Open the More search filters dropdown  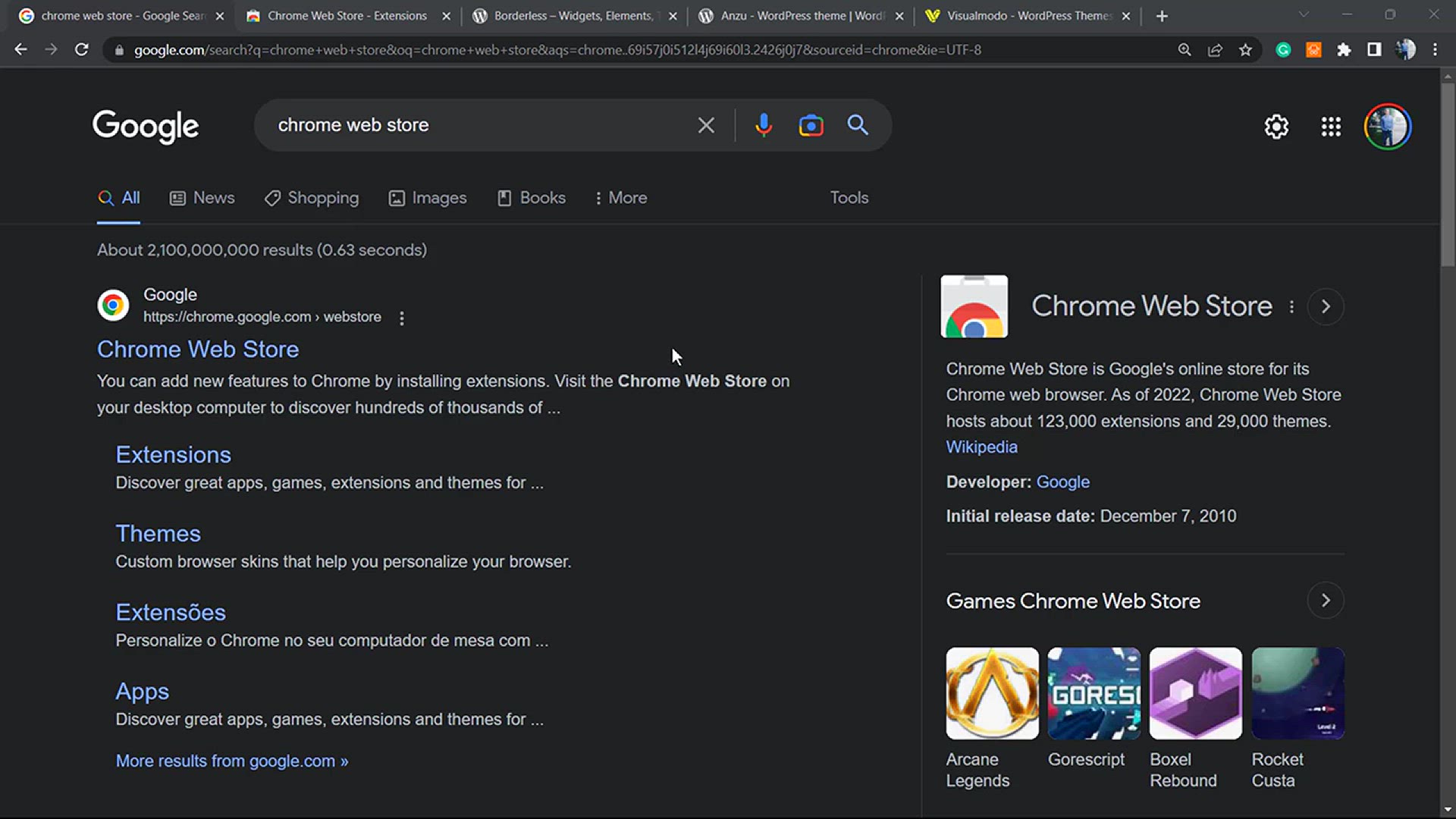[x=621, y=198]
